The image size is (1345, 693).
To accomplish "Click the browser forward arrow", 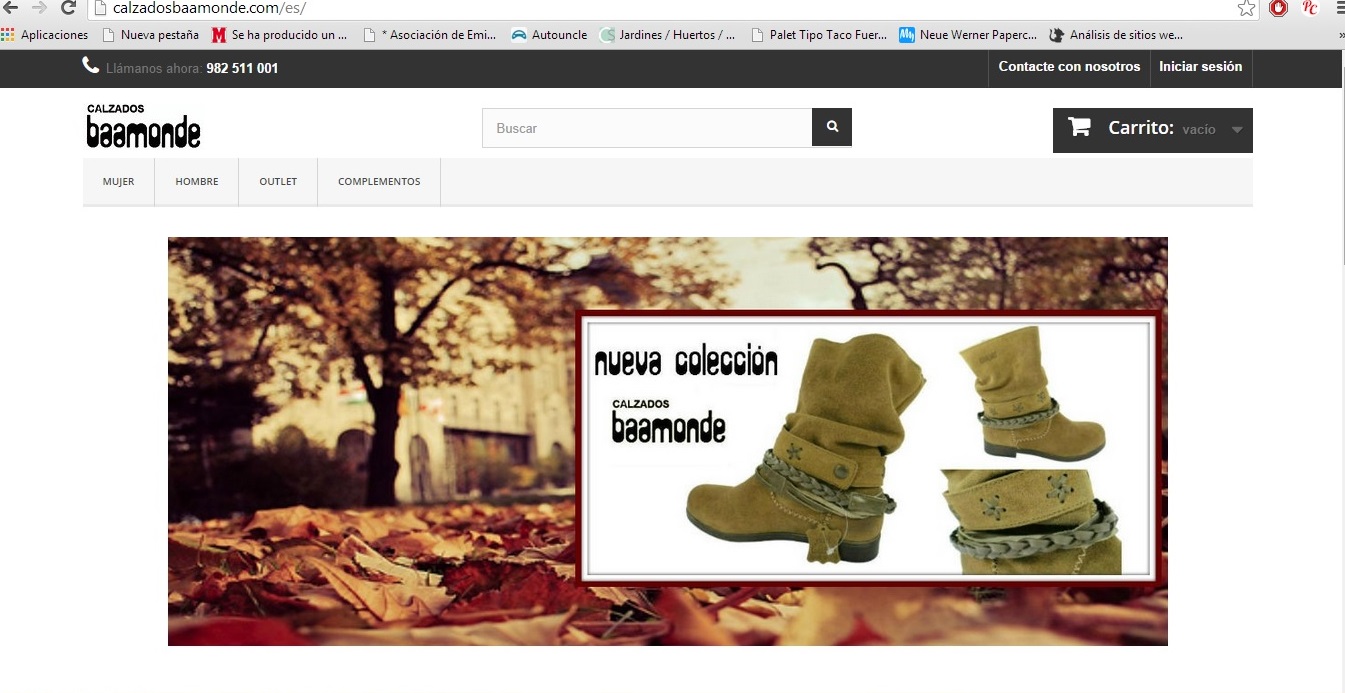I will (40, 8).
